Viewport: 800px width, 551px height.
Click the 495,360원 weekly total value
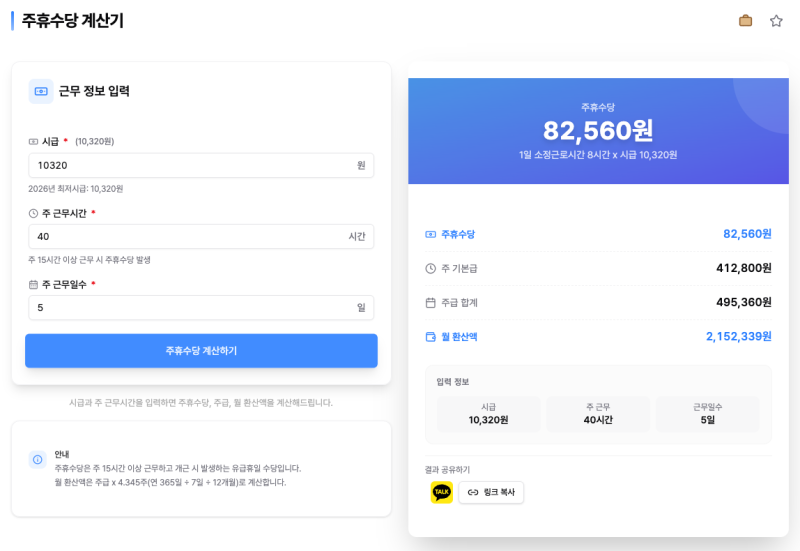coord(744,303)
